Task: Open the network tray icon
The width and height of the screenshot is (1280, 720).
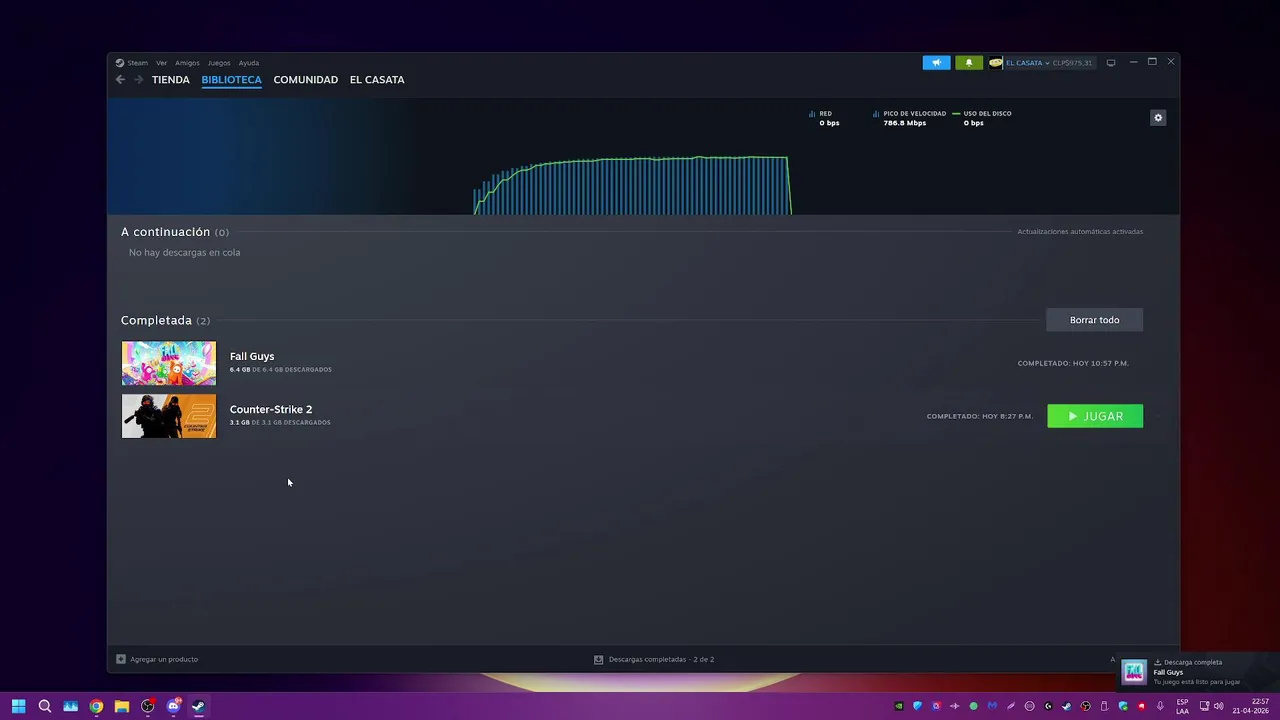Action: point(1204,706)
